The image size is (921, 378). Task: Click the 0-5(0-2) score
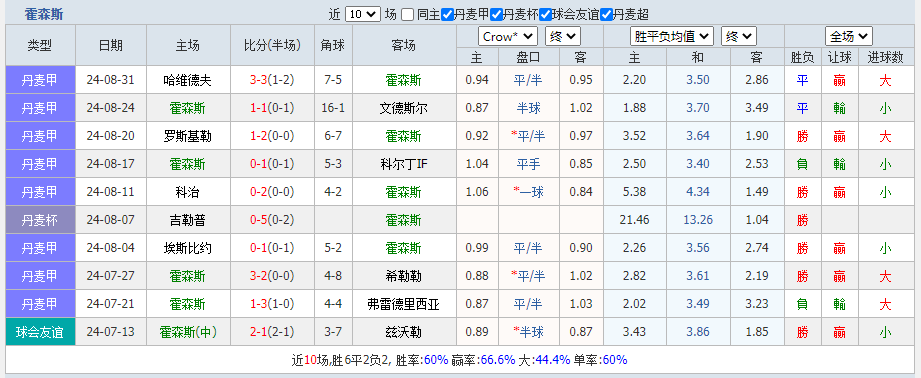tap(272, 221)
